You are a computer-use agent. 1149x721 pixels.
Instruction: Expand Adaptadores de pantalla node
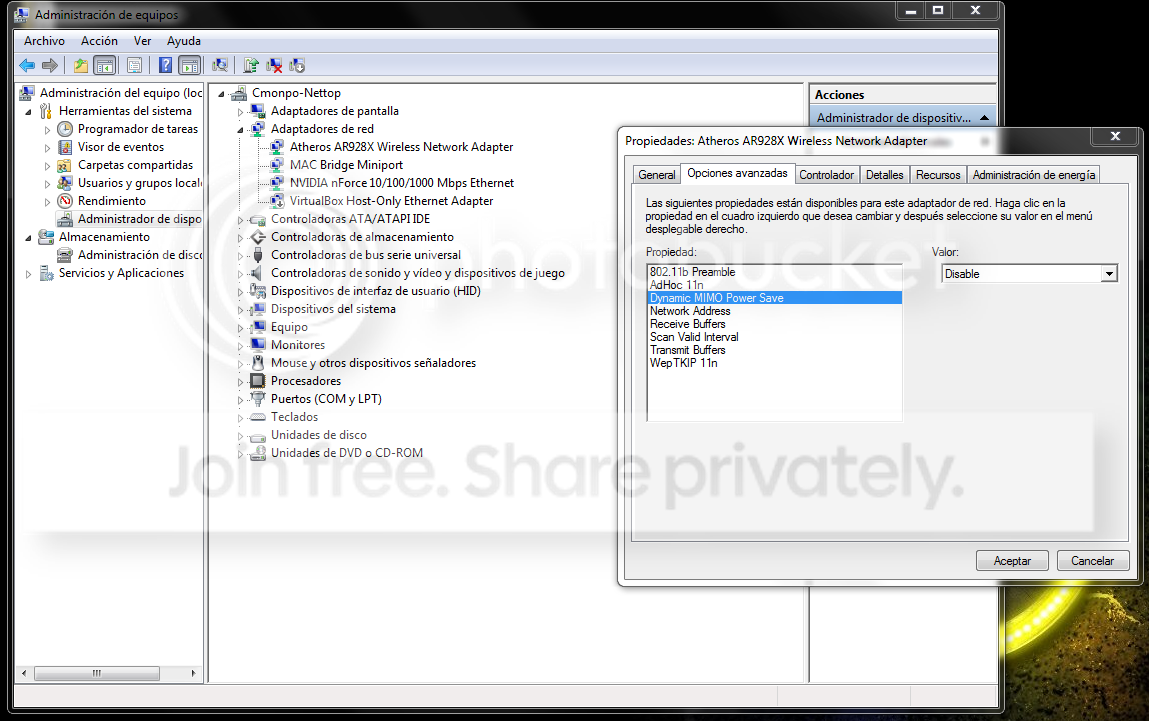point(240,111)
